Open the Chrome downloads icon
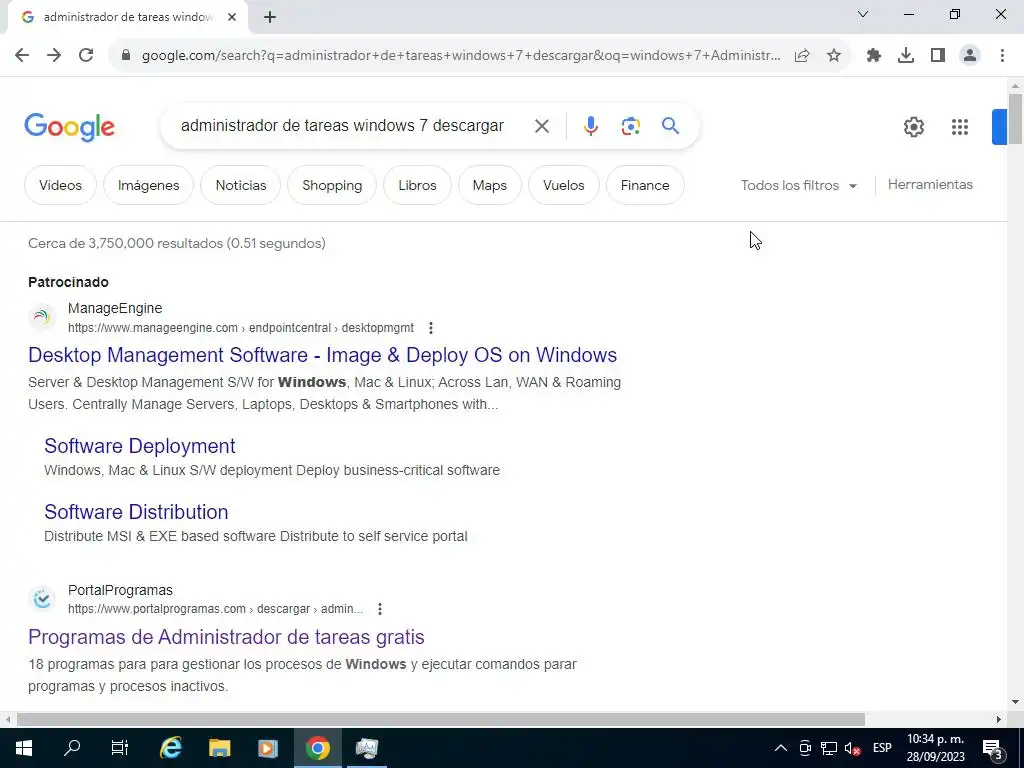The height and width of the screenshot is (768, 1024). pyautogui.click(x=906, y=56)
